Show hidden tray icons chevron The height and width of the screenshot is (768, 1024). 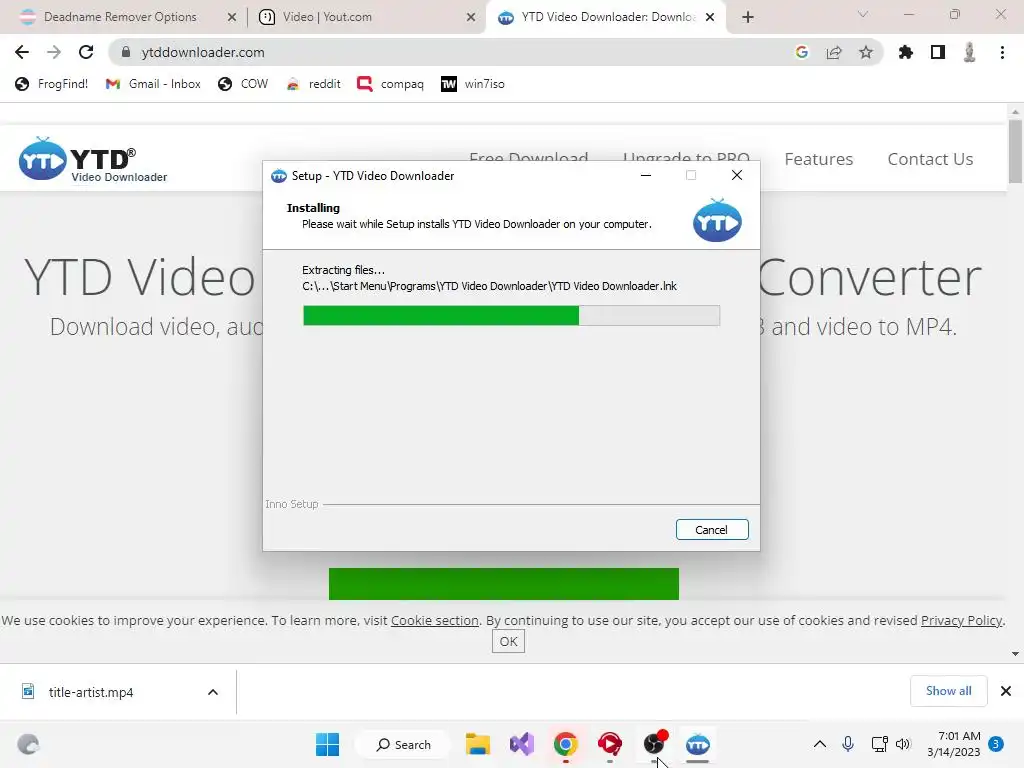[820, 744]
